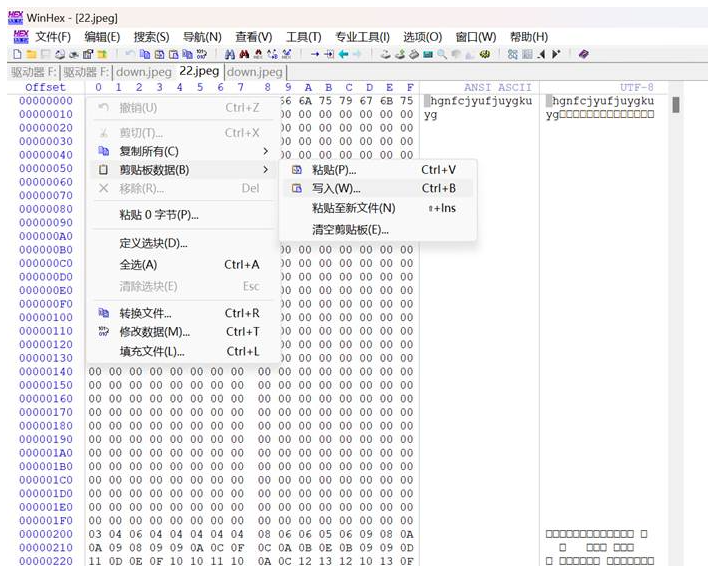This screenshot has width=708, height=582.
Task: Click the ANSI ASCII column header
Action: 498,87
